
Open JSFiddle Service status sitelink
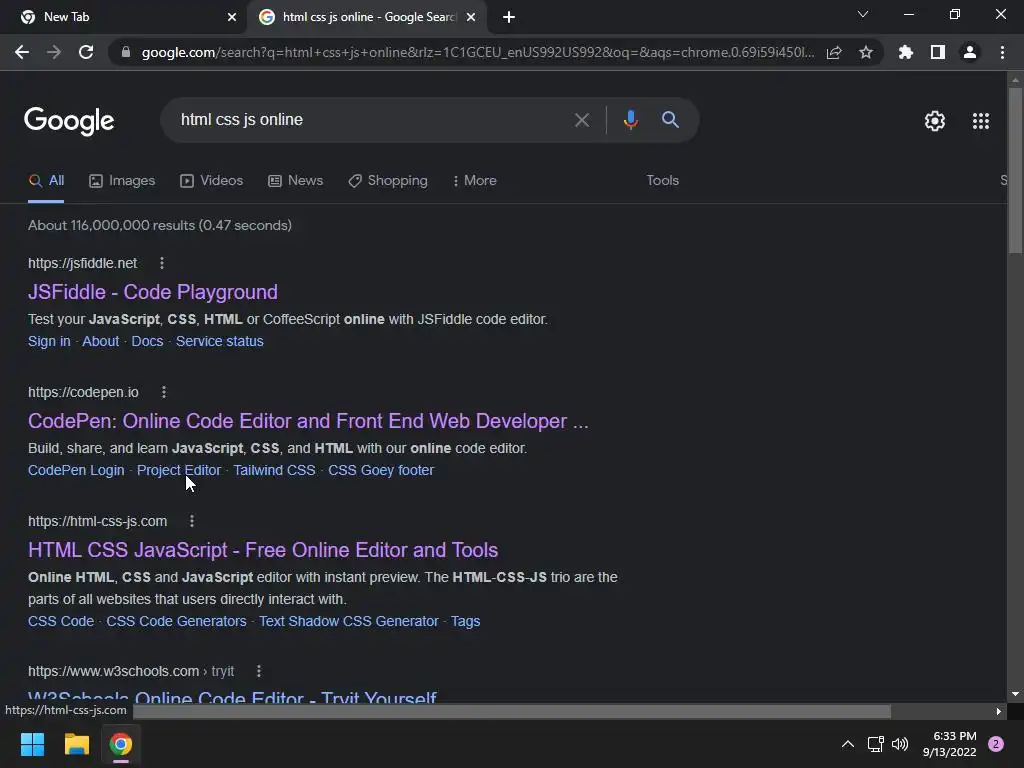tap(219, 342)
